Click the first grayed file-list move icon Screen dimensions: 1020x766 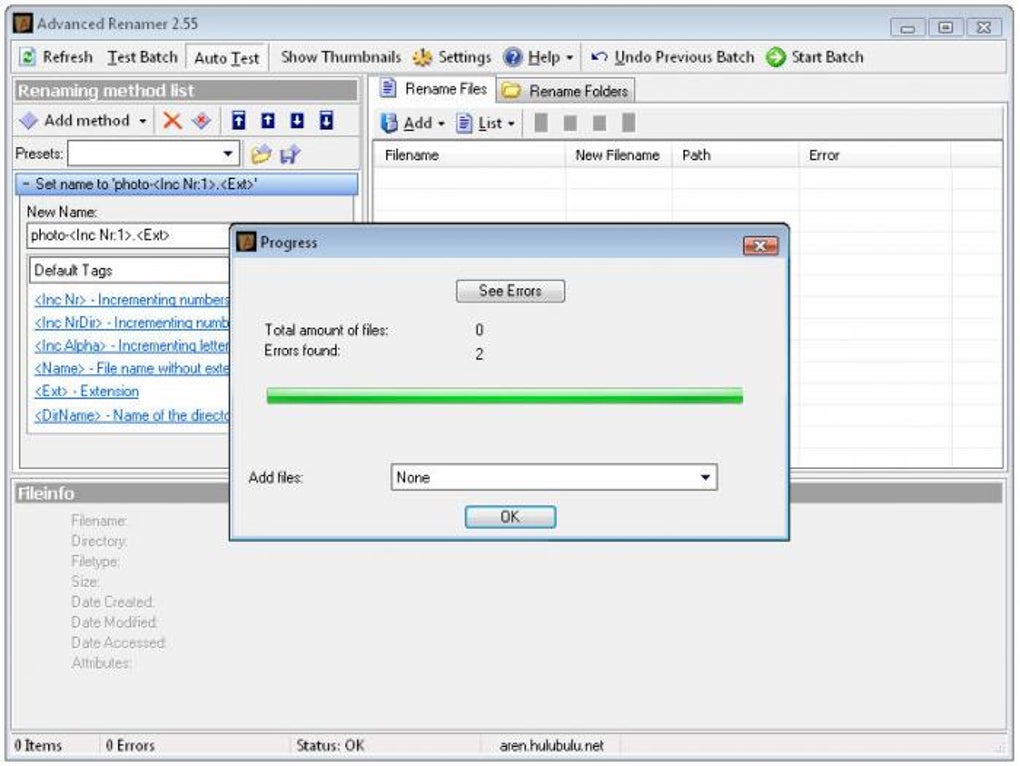coord(541,122)
